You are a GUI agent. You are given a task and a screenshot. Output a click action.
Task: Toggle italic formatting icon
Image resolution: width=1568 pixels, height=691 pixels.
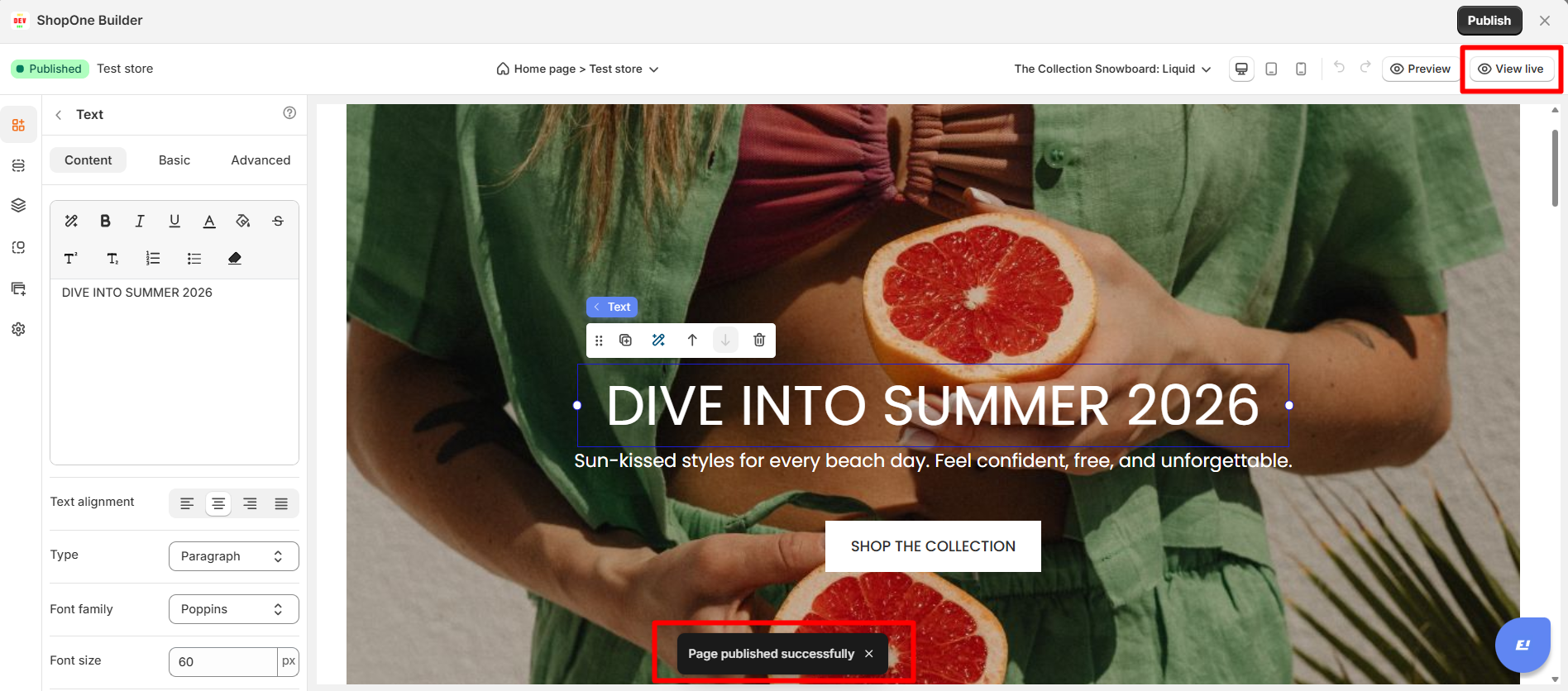click(140, 221)
